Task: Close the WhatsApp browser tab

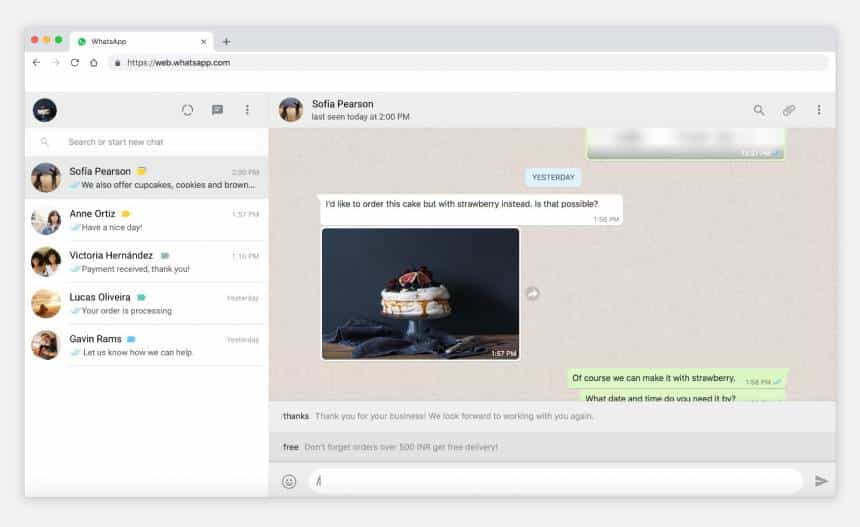Action: click(x=203, y=42)
